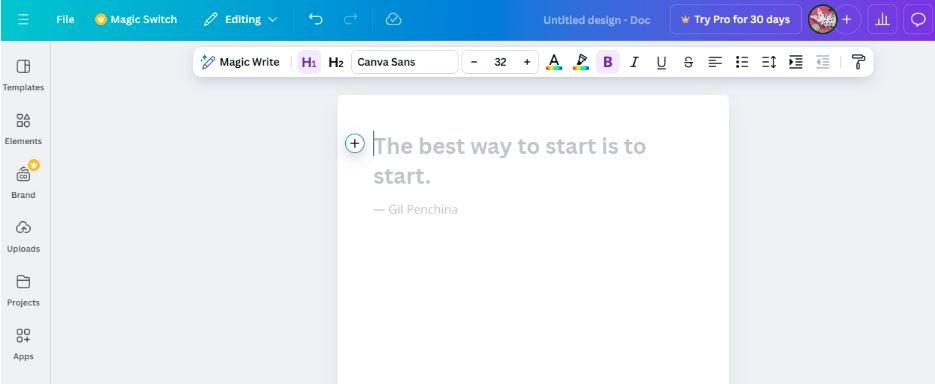This screenshot has height=384, width=935.
Task: Open line spacing options
Action: point(769,62)
